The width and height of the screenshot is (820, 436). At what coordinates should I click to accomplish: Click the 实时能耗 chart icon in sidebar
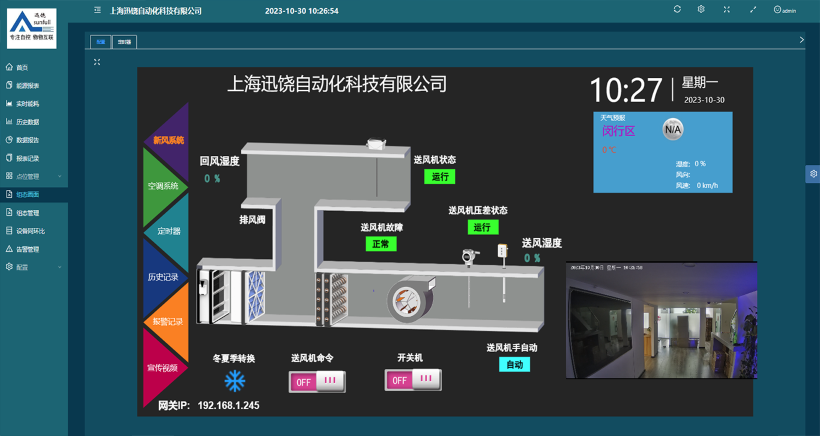pyautogui.click(x=9, y=104)
